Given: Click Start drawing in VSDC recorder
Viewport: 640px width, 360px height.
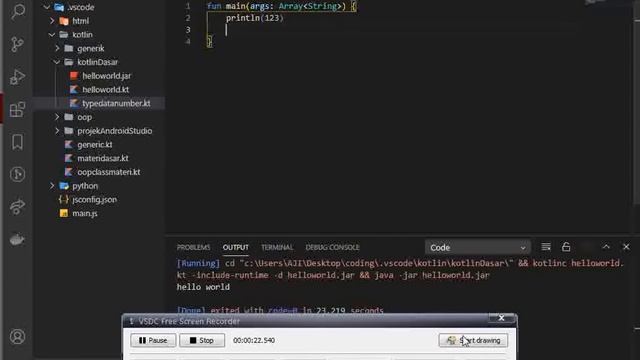Looking at the screenshot, I should pyautogui.click(x=473, y=340).
